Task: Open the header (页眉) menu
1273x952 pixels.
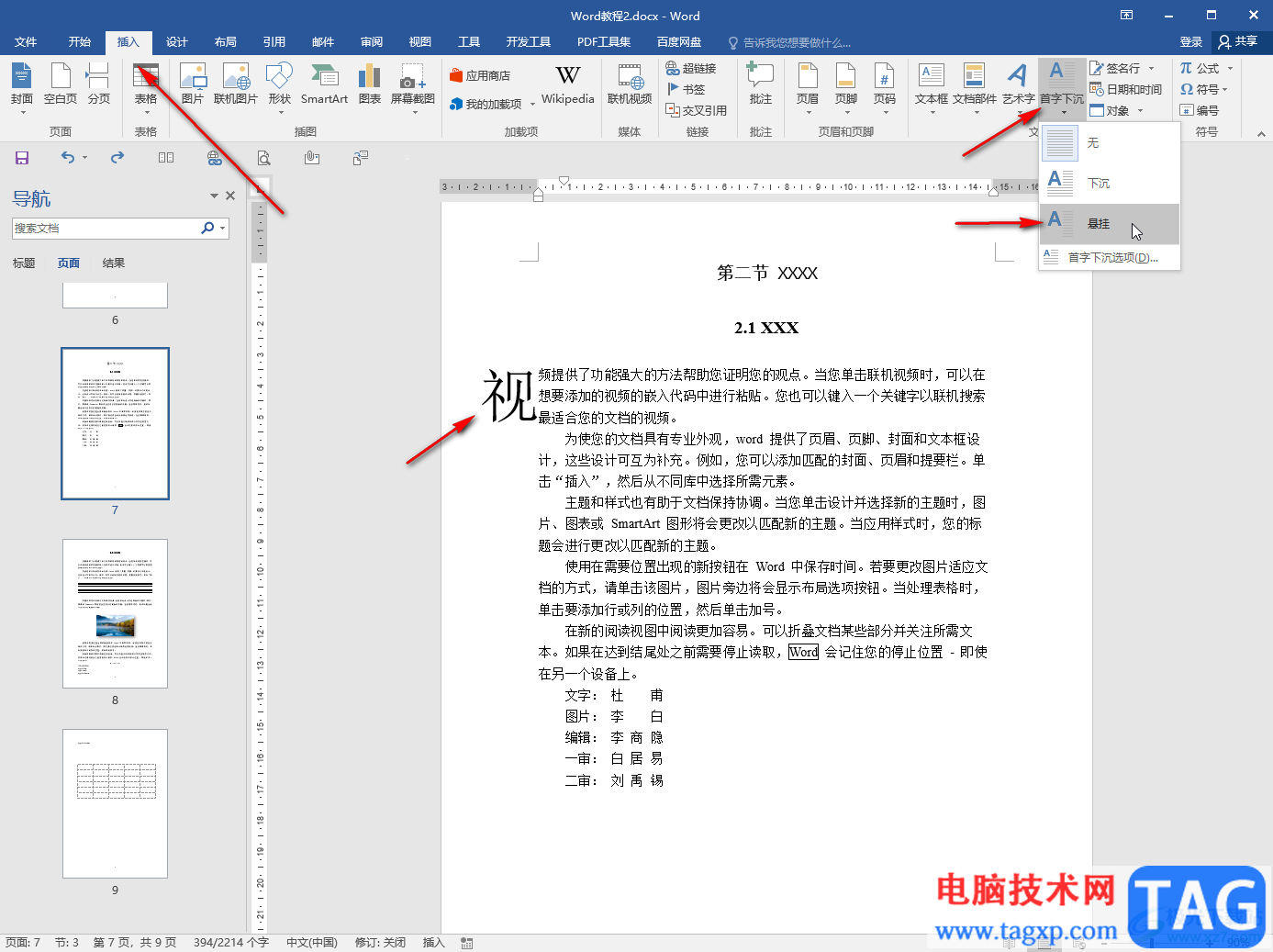Action: 808,87
